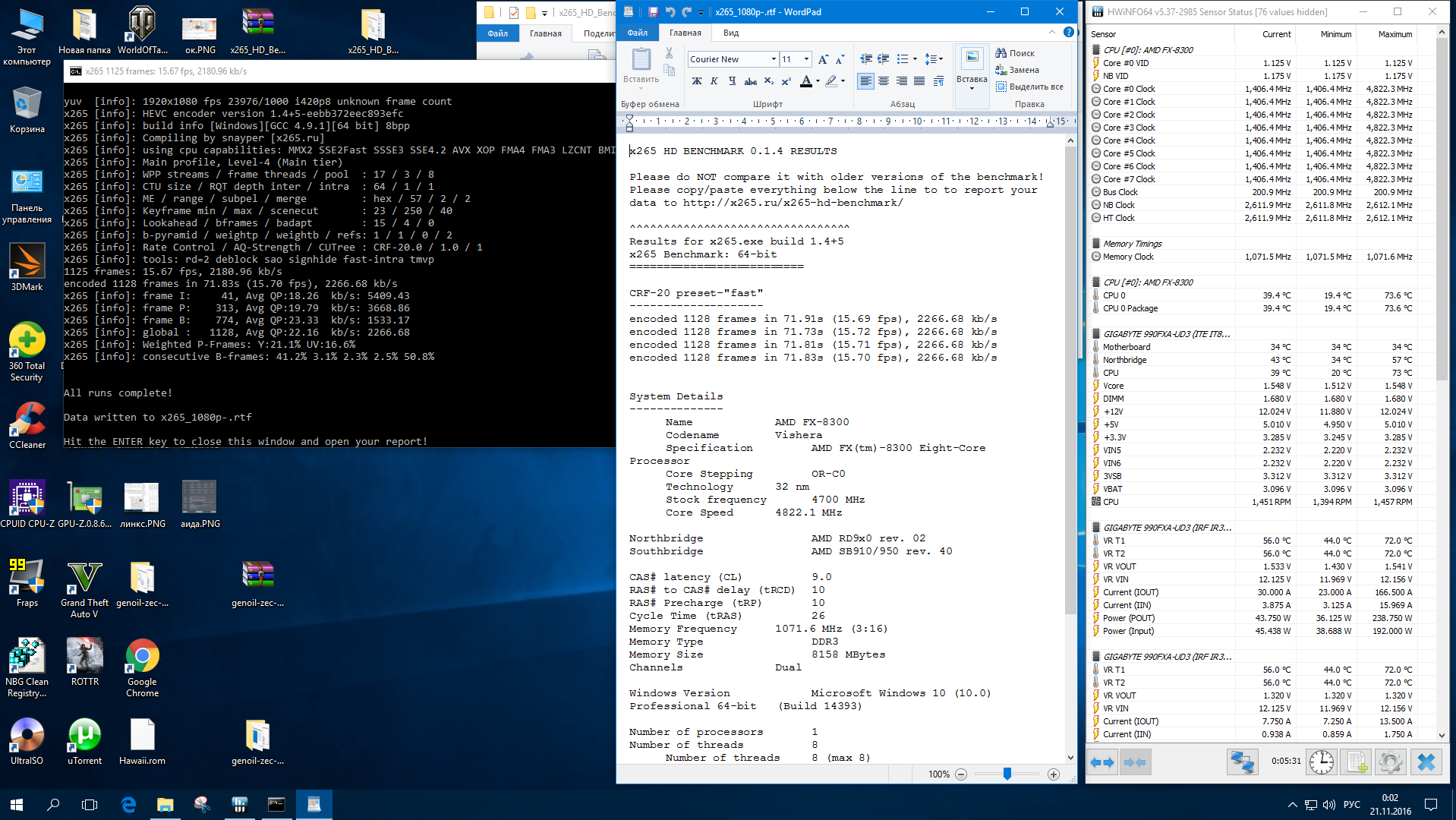
Task: Toggle underline (Ч) formatting button
Action: tap(732, 81)
